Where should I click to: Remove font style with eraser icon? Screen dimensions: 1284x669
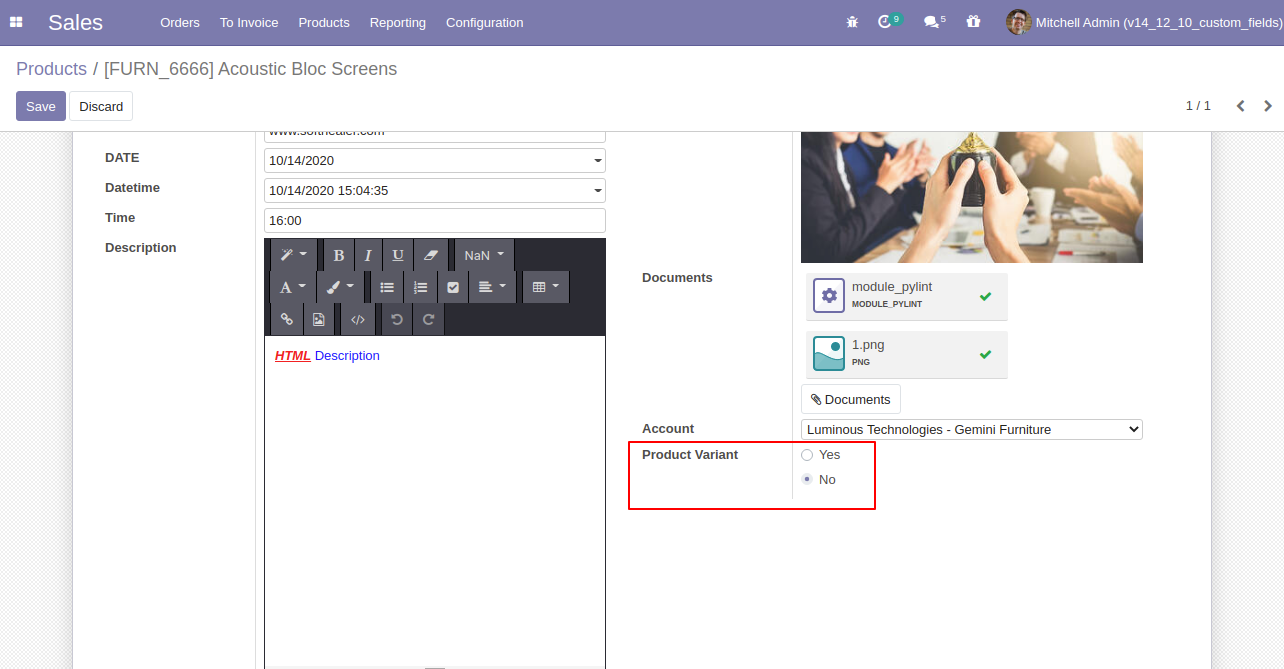tap(431, 255)
